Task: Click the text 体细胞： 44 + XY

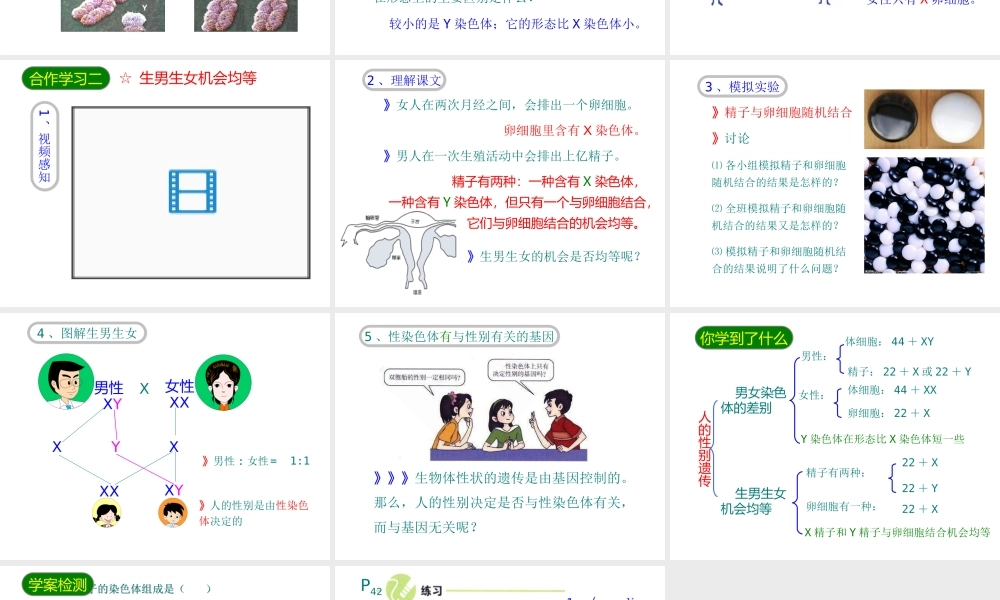Action: [890, 342]
